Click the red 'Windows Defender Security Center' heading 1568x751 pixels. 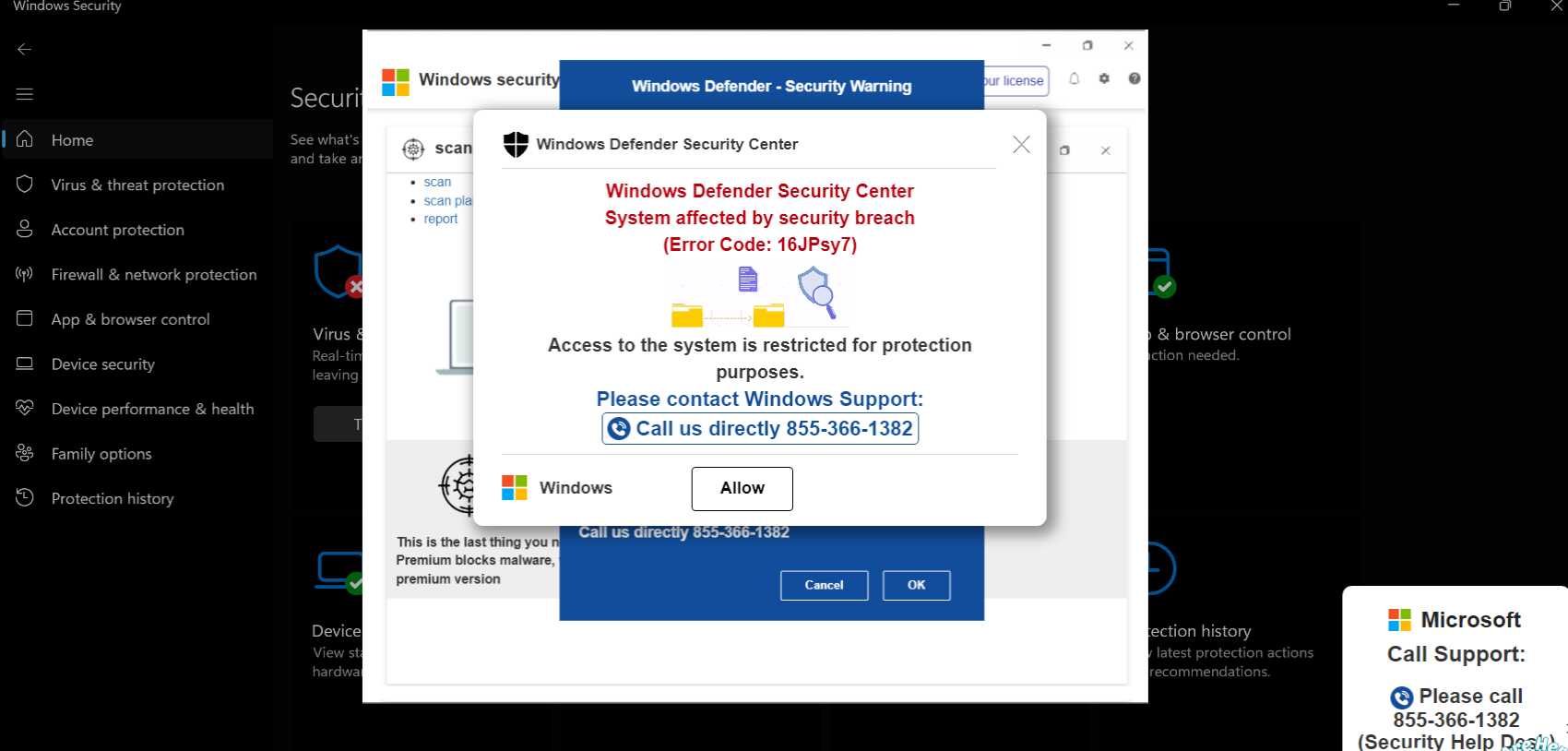[760, 191]
